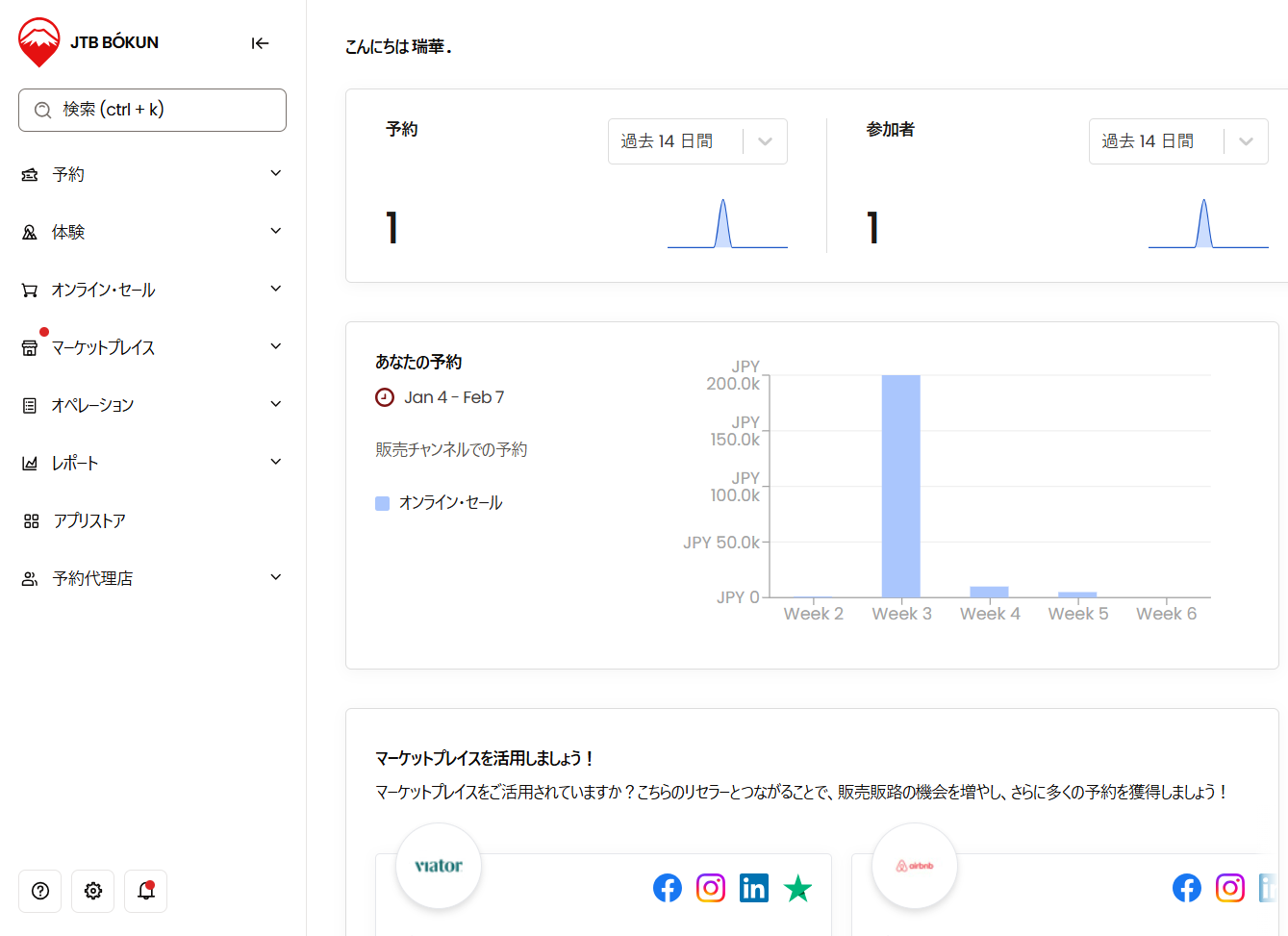Open the 予約 period dropdown 過去 14 日間
The width and height of the screenshot is (1288, 936).
697,141
